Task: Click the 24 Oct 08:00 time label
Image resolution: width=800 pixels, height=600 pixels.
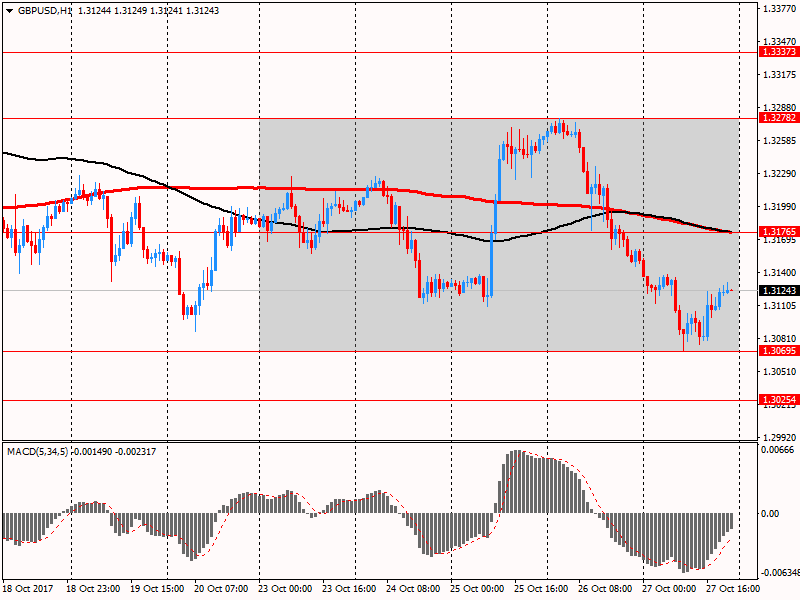Action: pos(413,589)
